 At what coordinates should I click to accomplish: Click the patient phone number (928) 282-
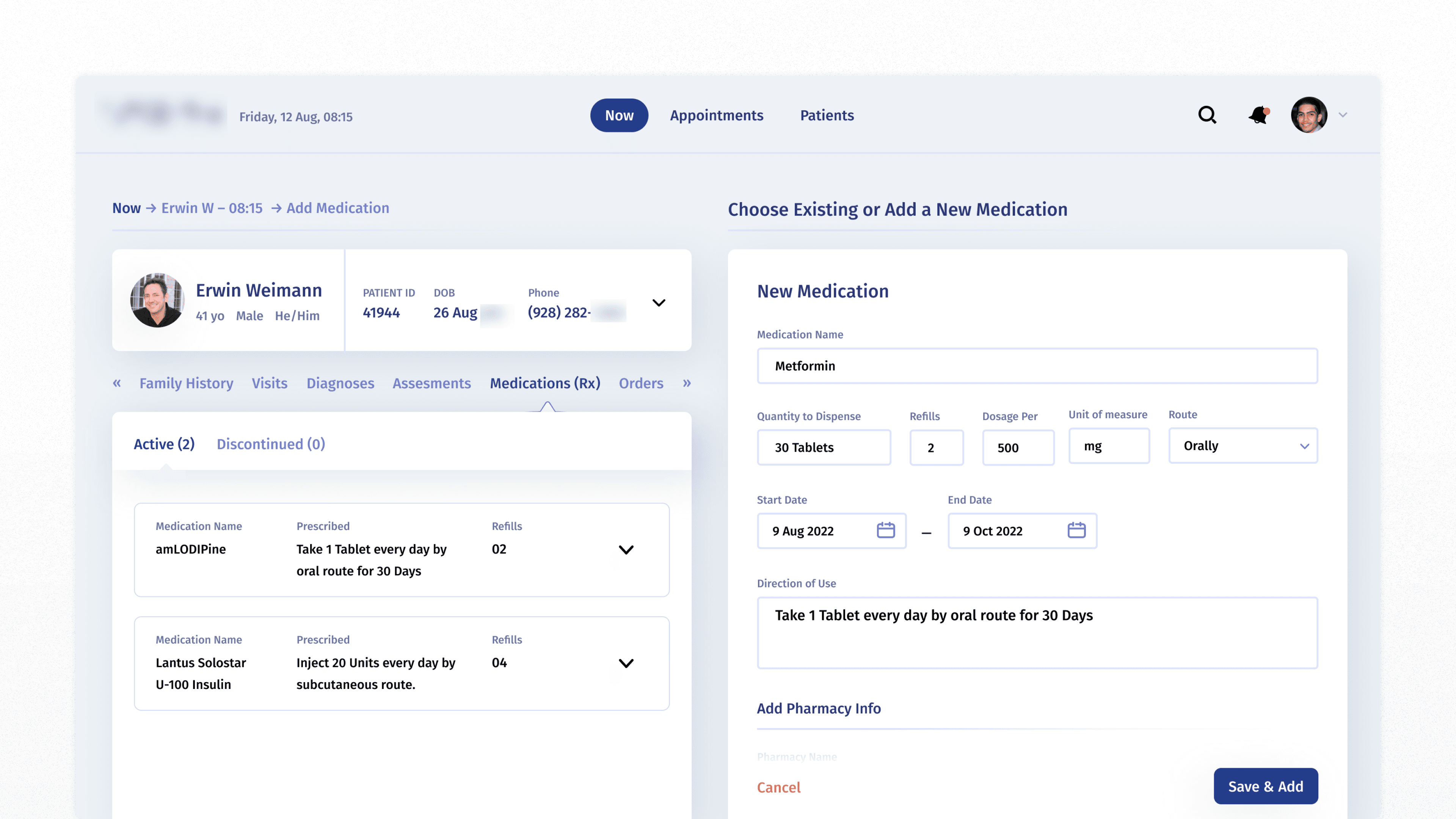(559, 312)
